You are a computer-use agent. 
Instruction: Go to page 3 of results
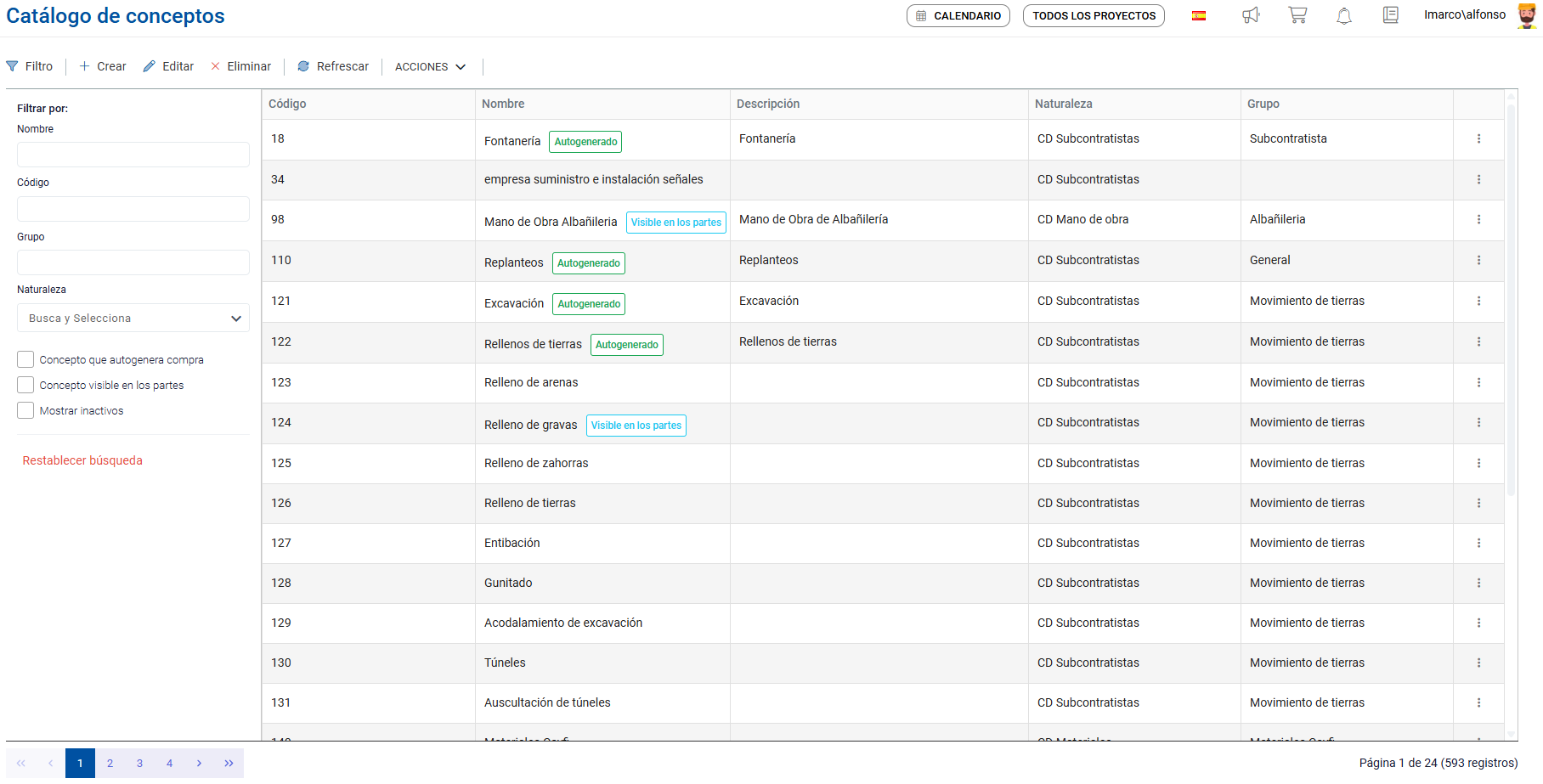139,763
